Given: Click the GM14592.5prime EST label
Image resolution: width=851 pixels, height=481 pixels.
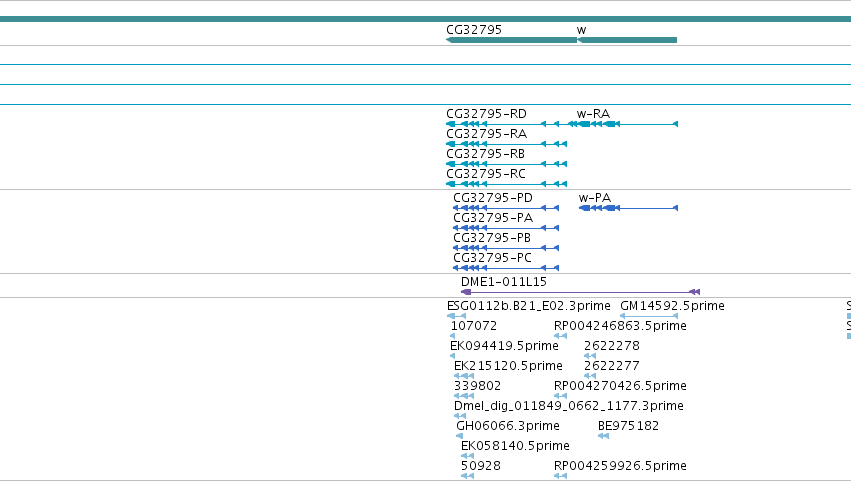Looking at the screenshot, I should [672, 306].
